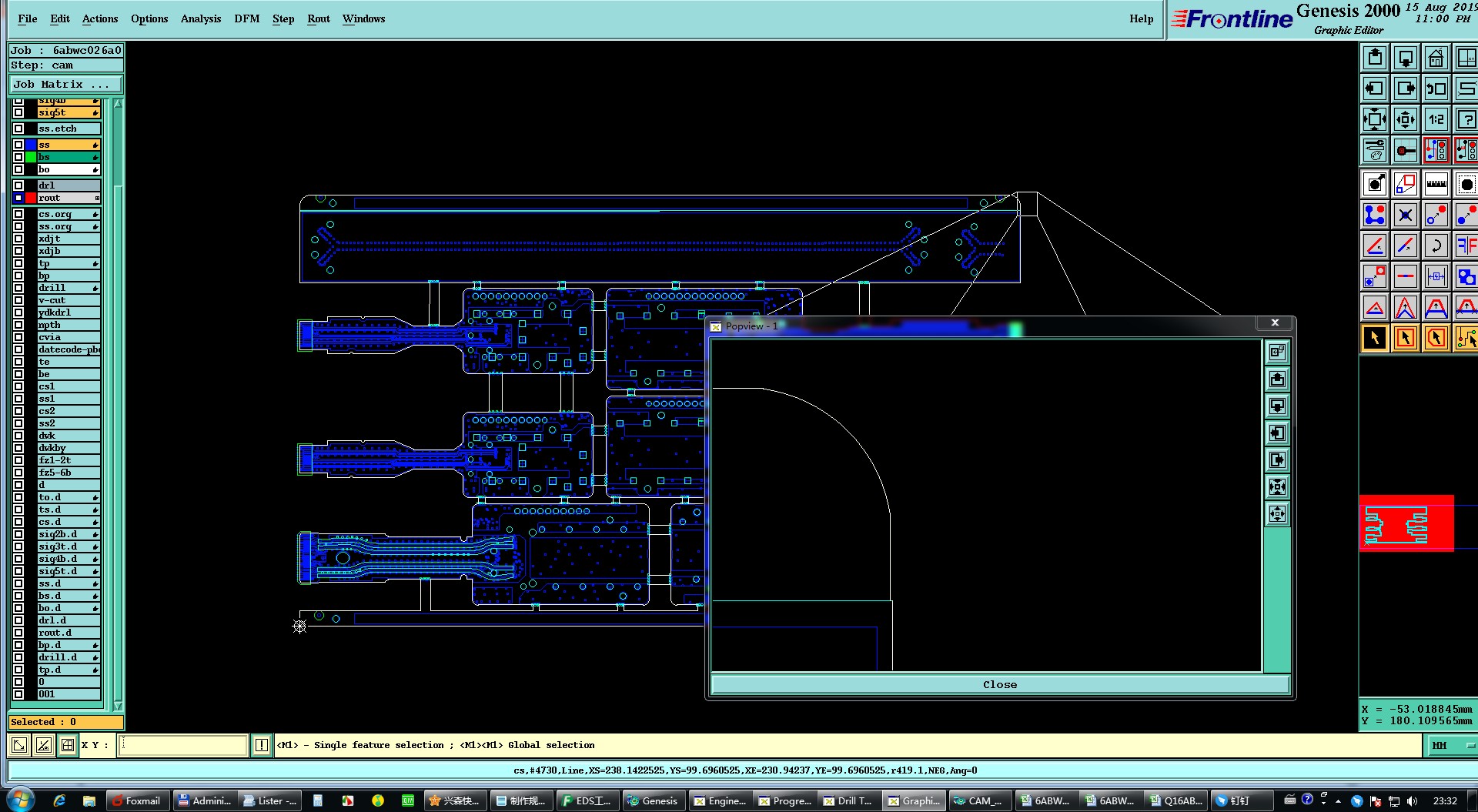This screenshot has width=1478, height=812.
Task: Select the rectangle area selection arrow tool
Action: [x=1406, y=338]
